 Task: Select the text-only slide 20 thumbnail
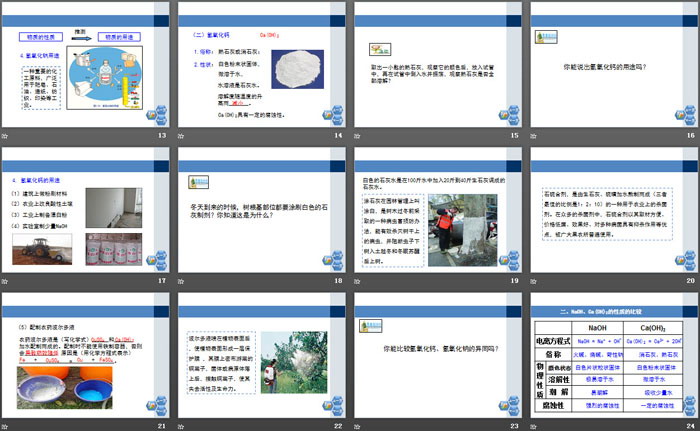click(612, 208)
